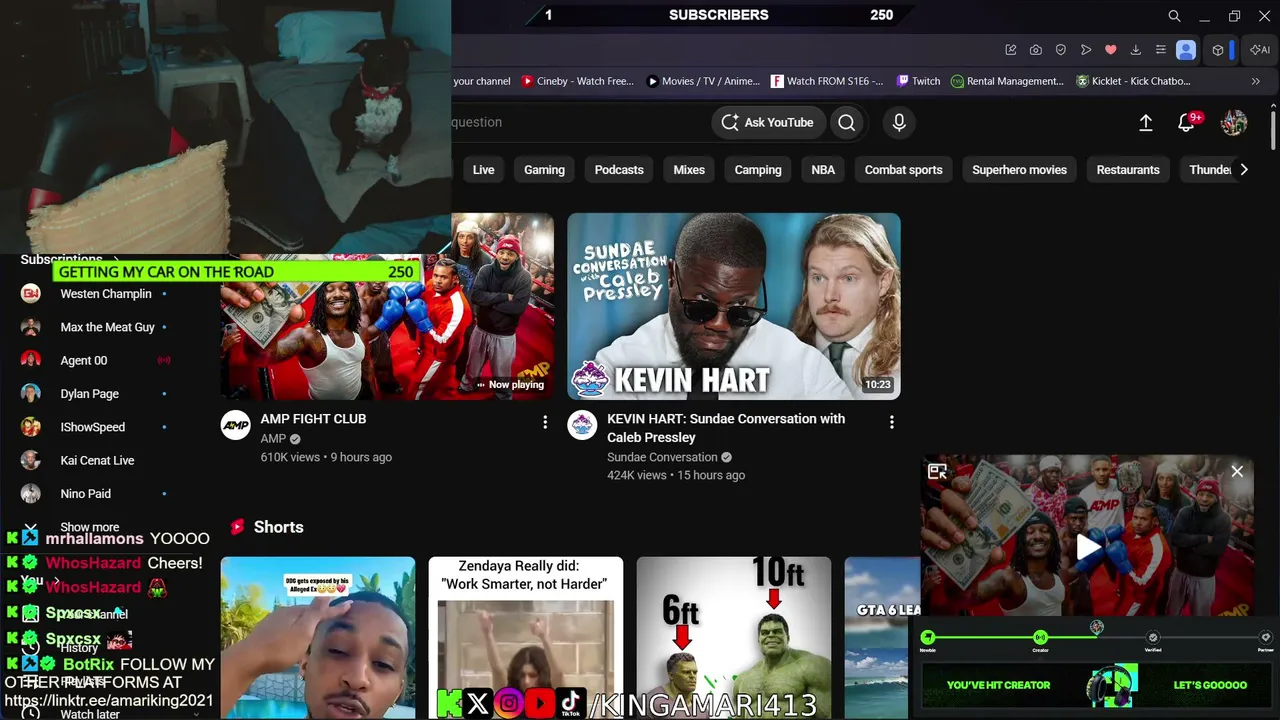
Task: Select the Podcasts category chip
Action: coord(619,170)
